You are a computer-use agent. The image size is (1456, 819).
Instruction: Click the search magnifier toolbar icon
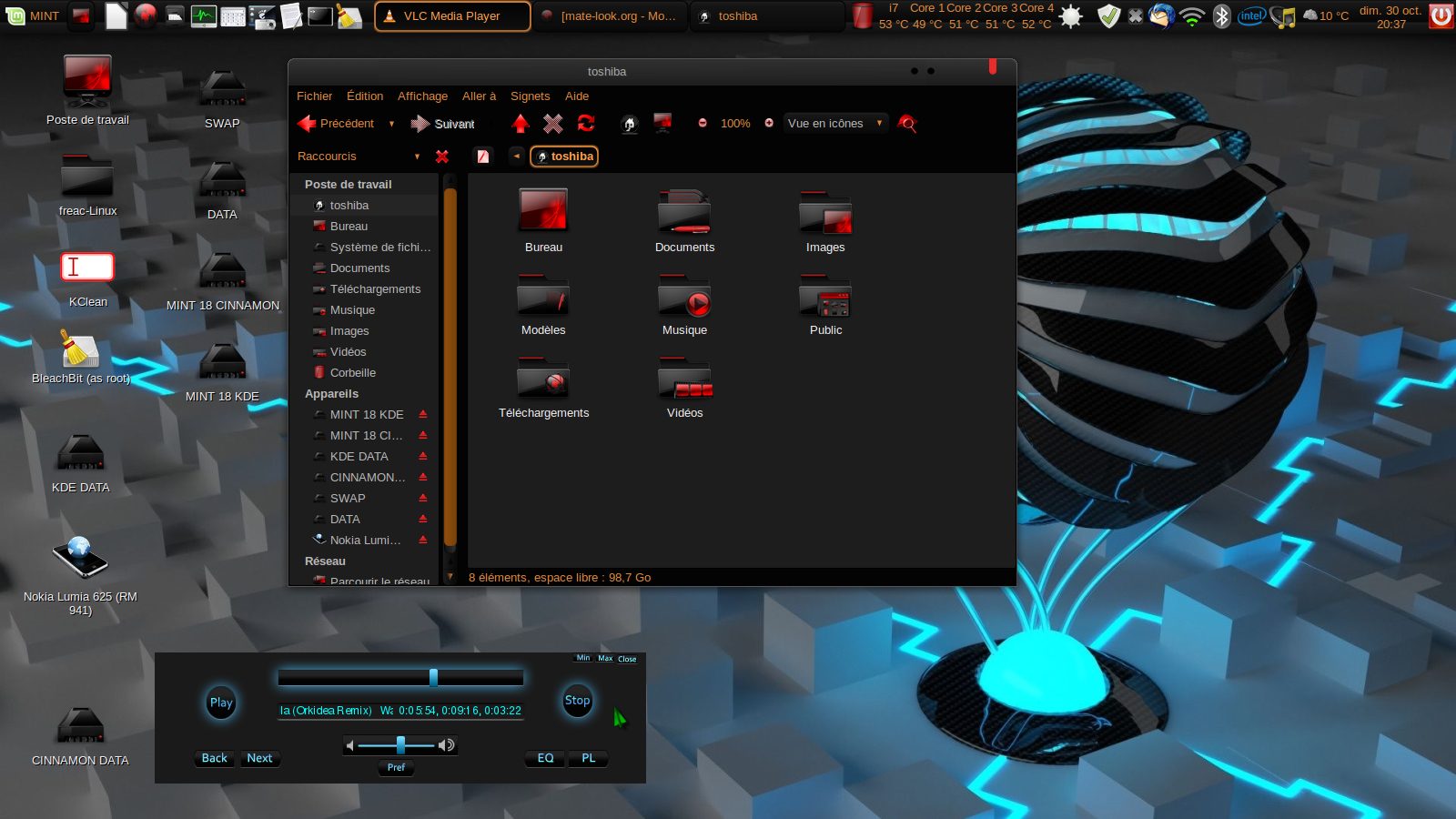coord(907,123)
